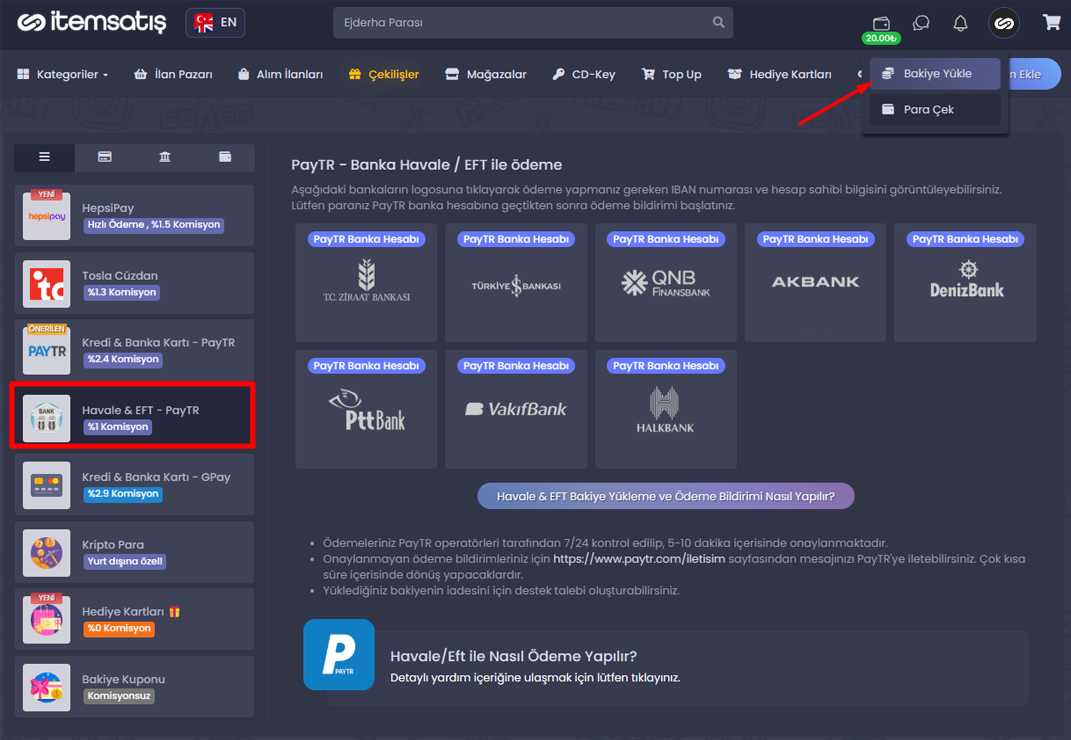Screen dimensions: 1071x740
Task: Click the GPay card icon
Action: pyautogui.click(x=46, y=485)
